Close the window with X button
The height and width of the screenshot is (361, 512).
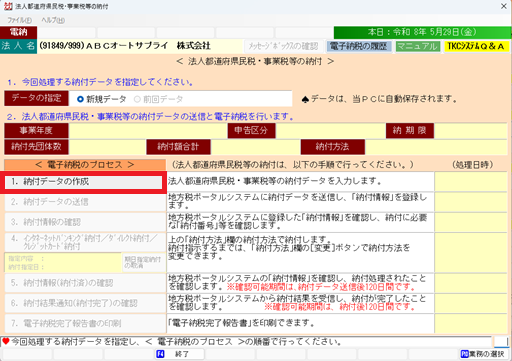(x=504, y=6)
